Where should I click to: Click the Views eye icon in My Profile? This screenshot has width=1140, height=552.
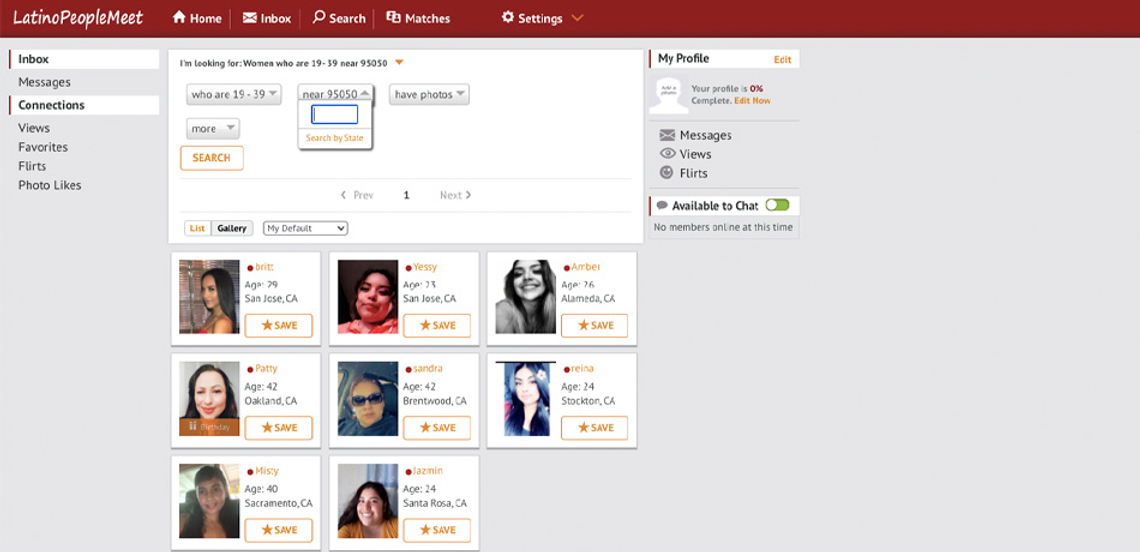667,154
